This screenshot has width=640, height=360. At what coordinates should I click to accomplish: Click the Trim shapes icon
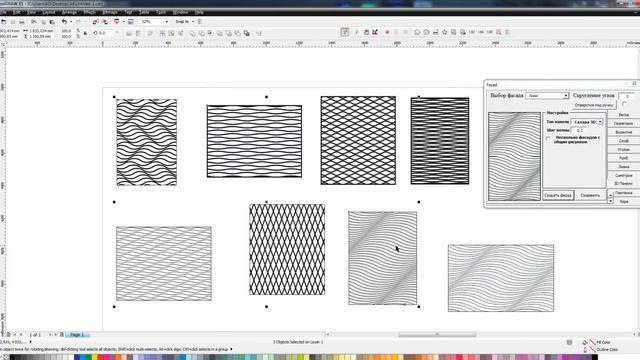pos(202,33)
